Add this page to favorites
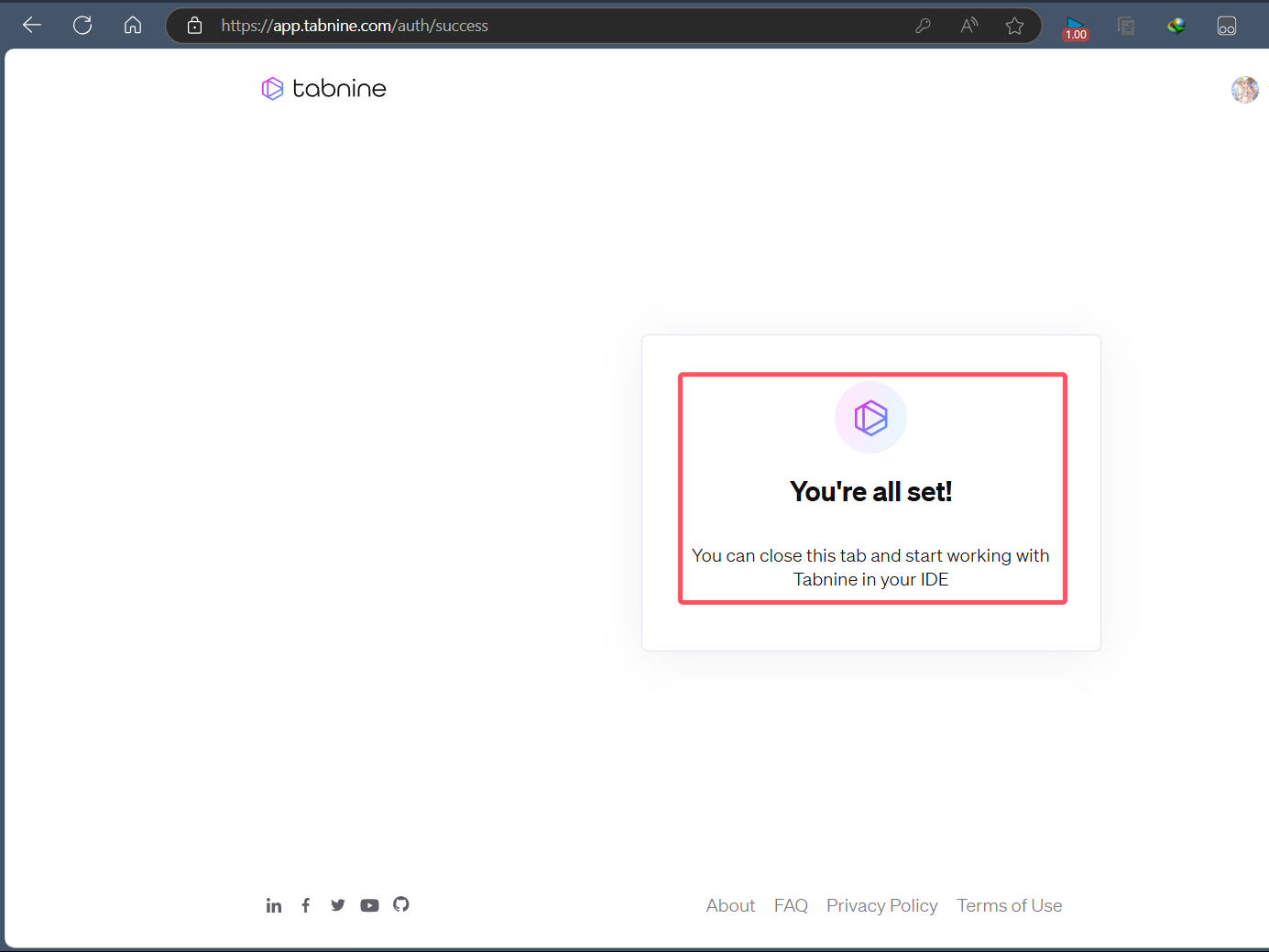The image size is (1269, 952). pos(1014,26)
